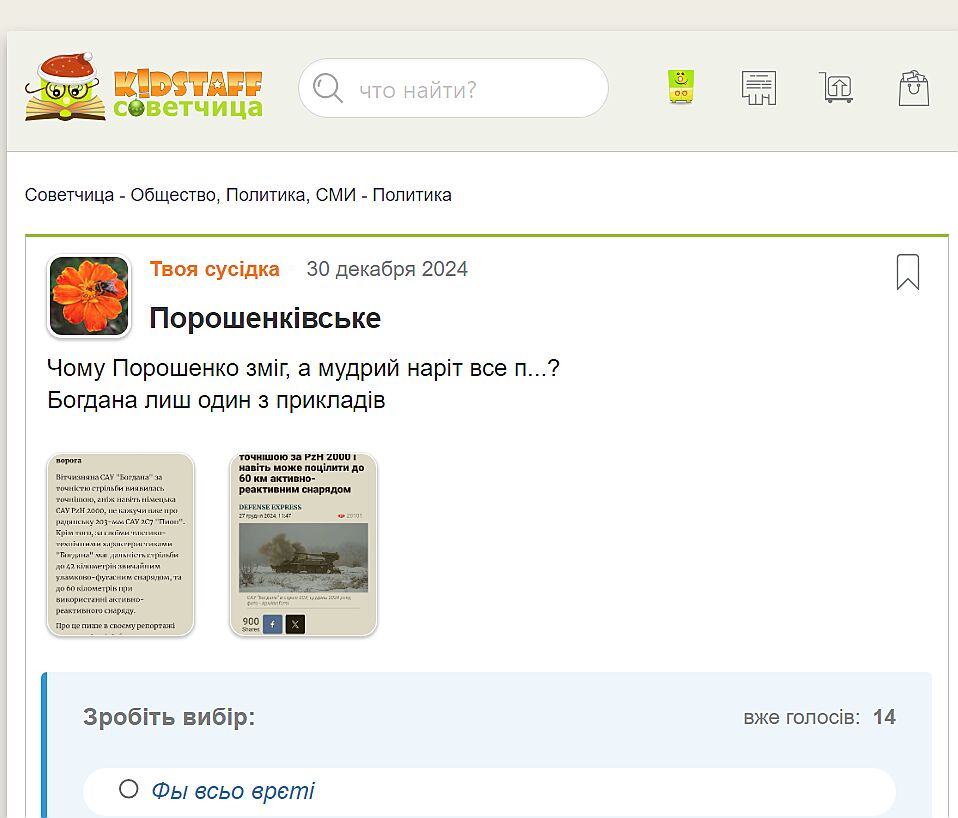The height and width of the screenshot is (818, 958).
Task: Click the Facebook icon inside the second thumbnail
Action: (272, 624)
